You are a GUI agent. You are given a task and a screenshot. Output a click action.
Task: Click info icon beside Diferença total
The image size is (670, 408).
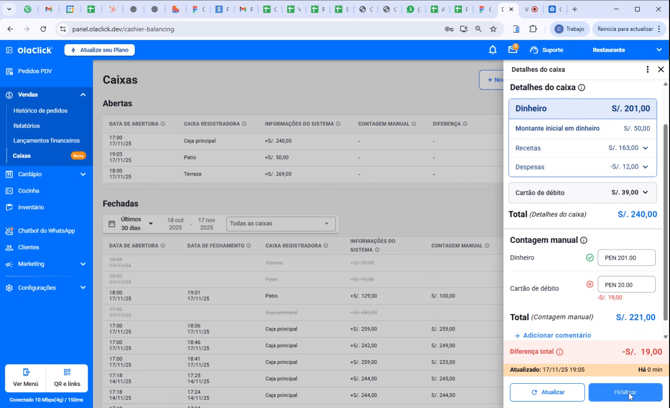[559, 352]
